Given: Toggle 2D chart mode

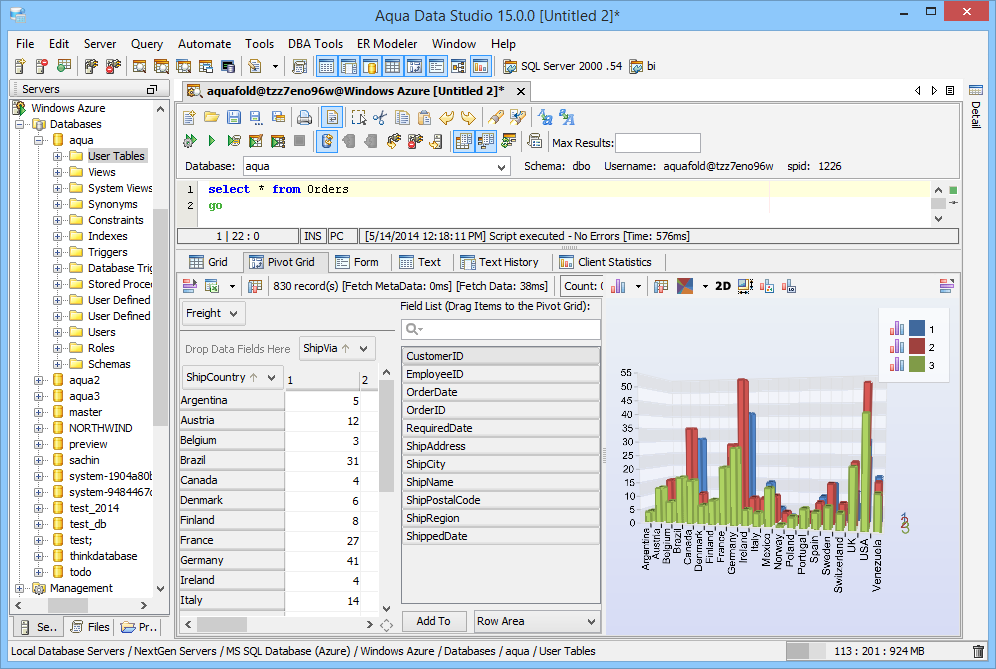Looking at the screenshot, I should click(x=723, y=287).
